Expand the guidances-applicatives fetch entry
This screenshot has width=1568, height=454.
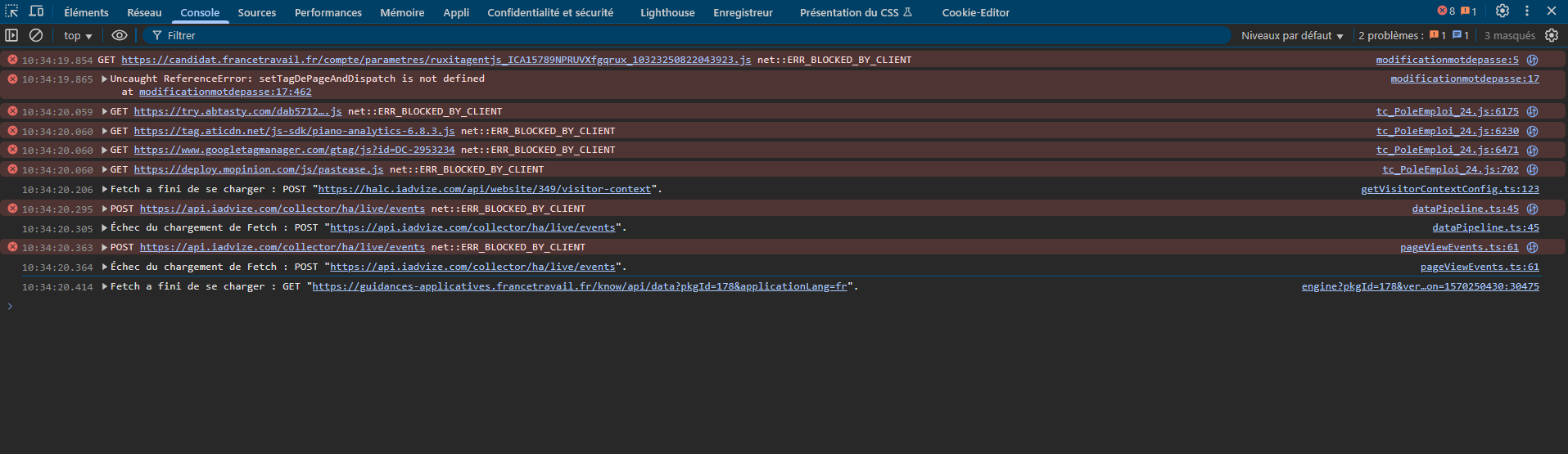[105, 286]
